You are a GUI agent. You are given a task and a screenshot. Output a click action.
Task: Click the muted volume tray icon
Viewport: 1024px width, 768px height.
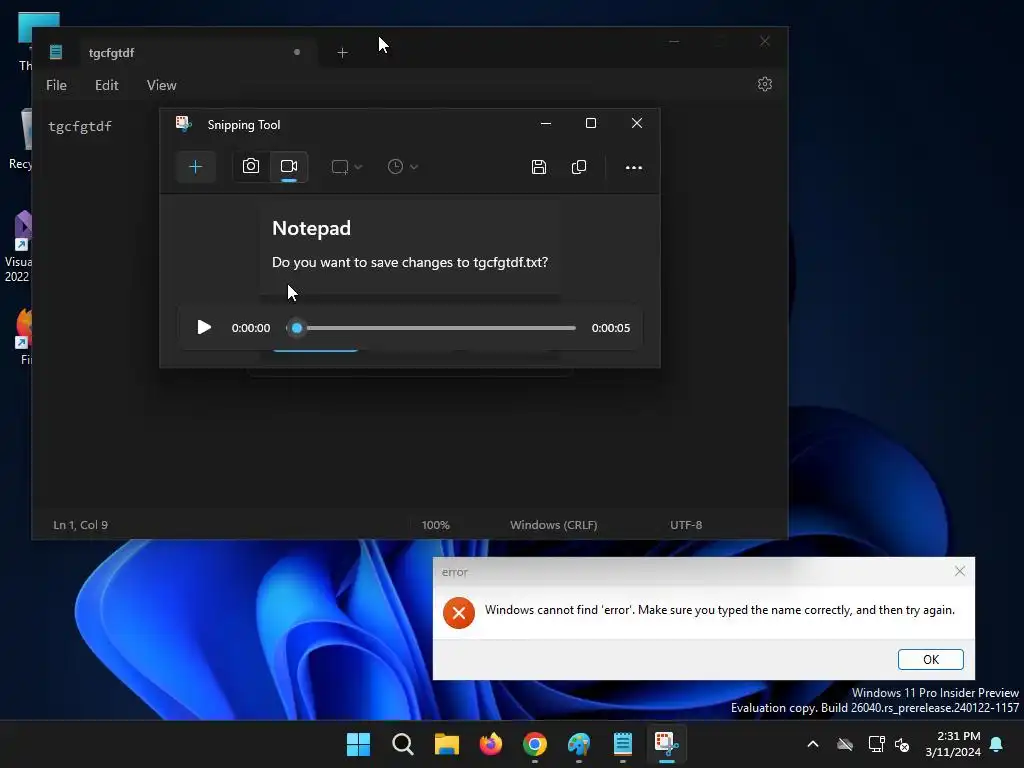point(902,744)
